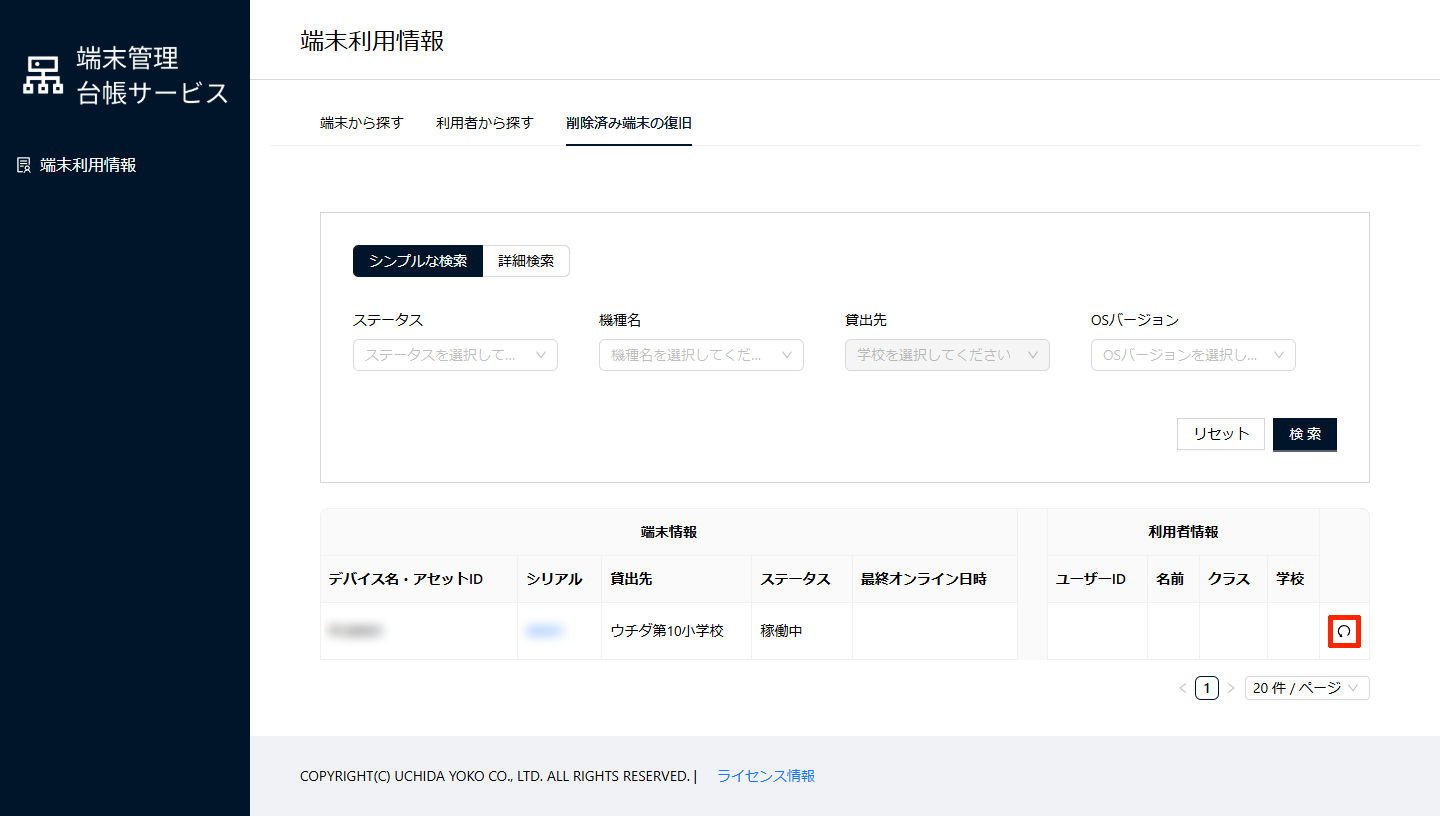The image size is (1440, 816).
Task: Open the ステータス dropdown
Action: 455,355
